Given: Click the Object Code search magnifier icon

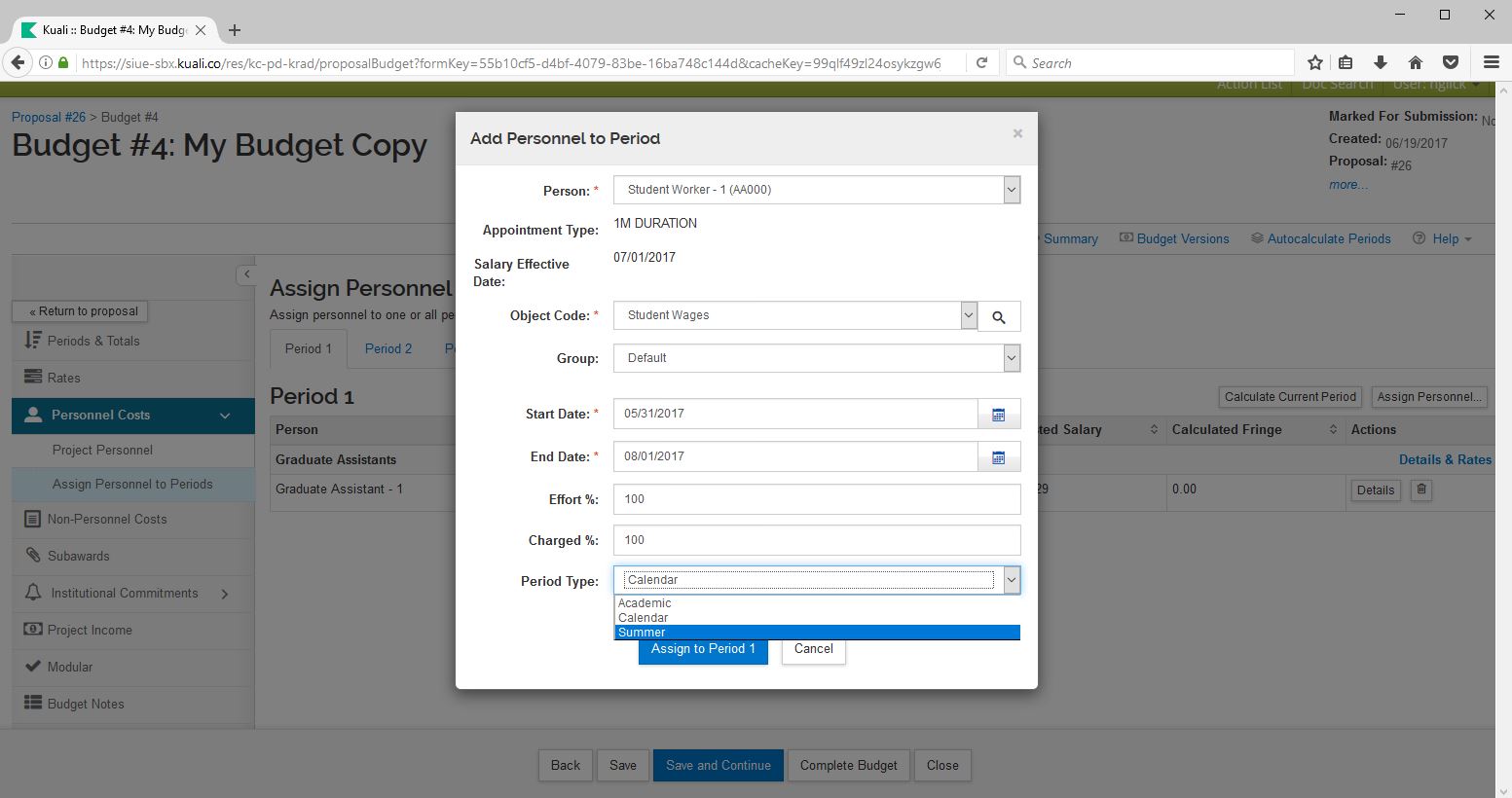Looking at the screenshot, I should (998, 317).
